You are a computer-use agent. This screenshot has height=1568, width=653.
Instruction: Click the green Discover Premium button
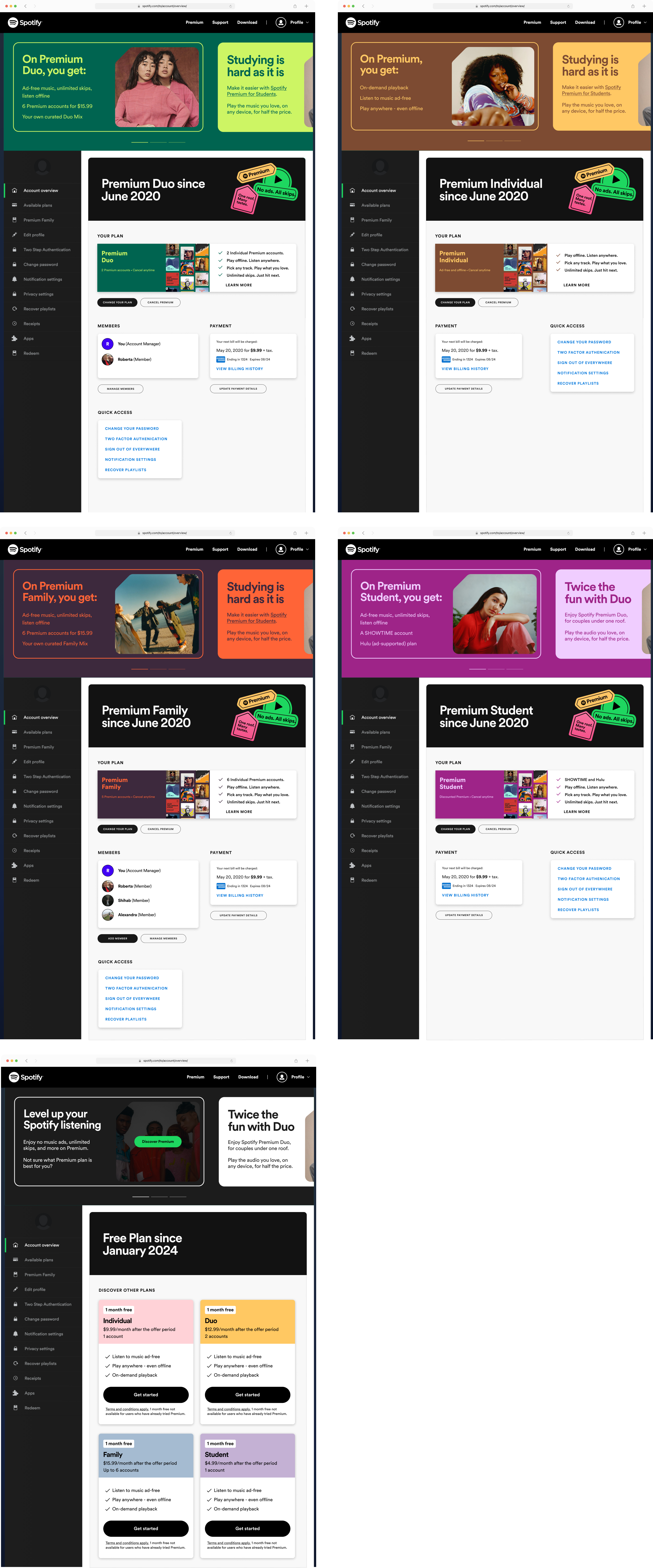click(158, 1141)
